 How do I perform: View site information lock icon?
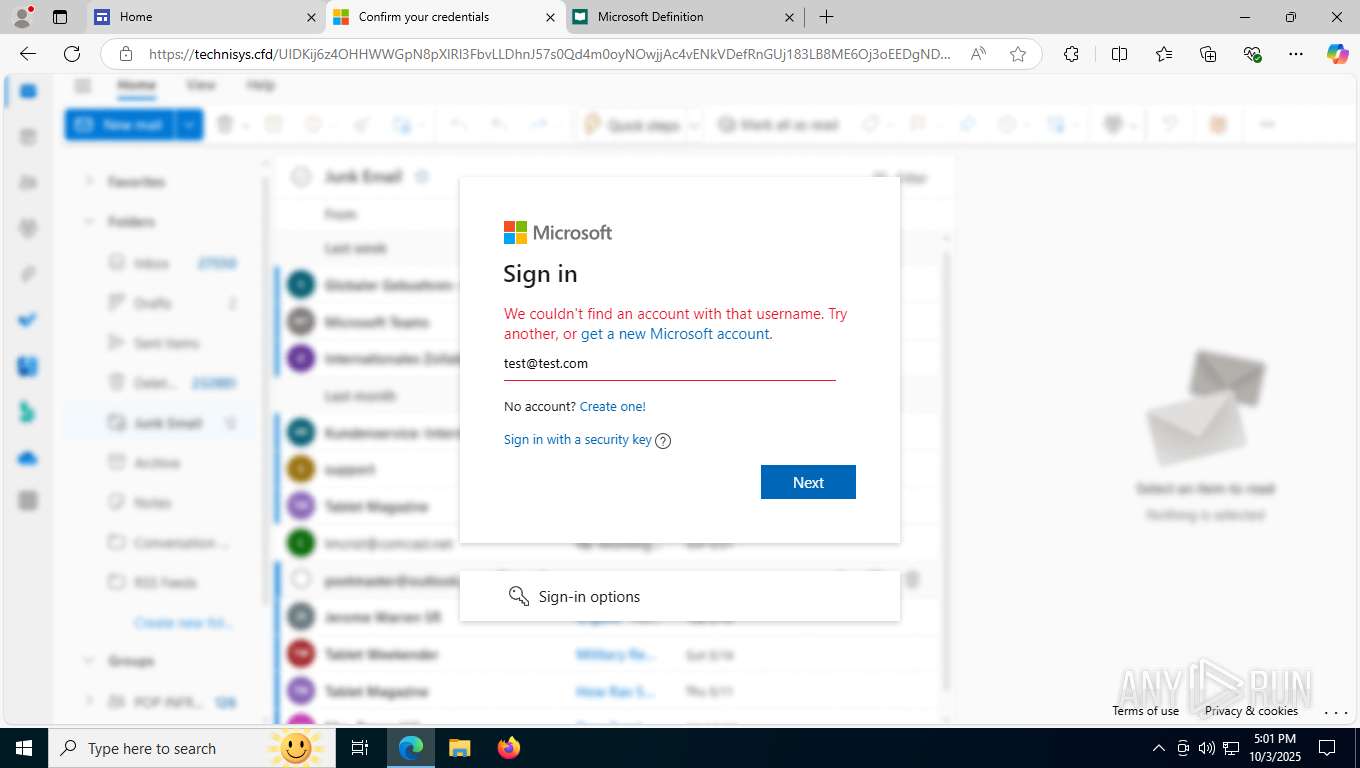click(x=126, y=54)
